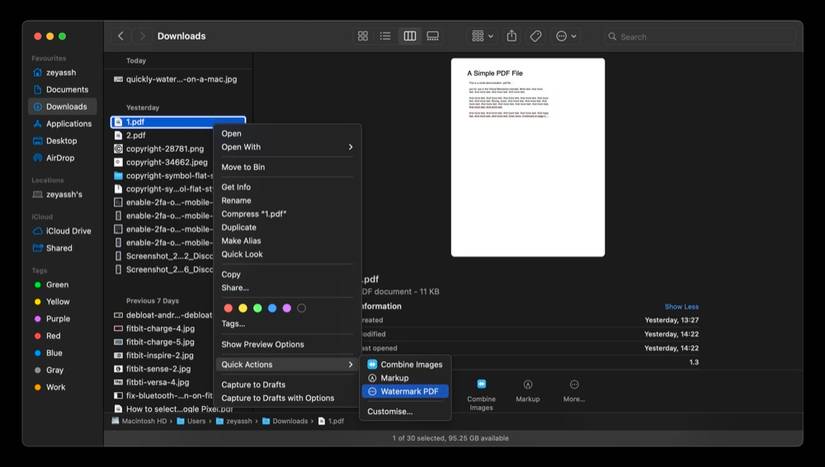Switch to list view in toolbar
Image resolution: width=825 pixels, height=467 pixels.
385,36
